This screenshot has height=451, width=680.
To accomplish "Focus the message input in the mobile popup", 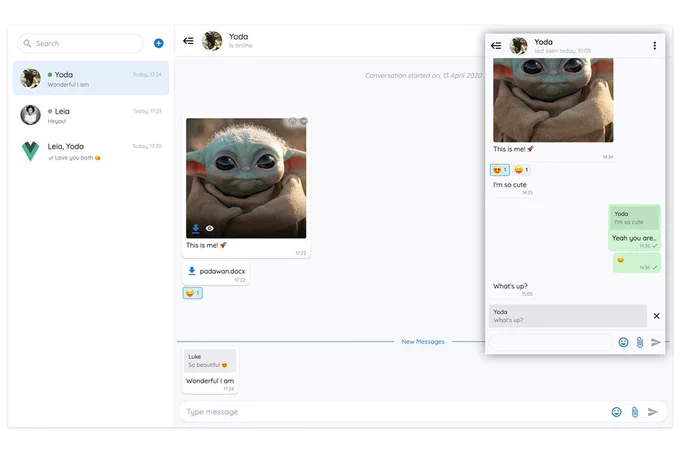I will point(550,343).
